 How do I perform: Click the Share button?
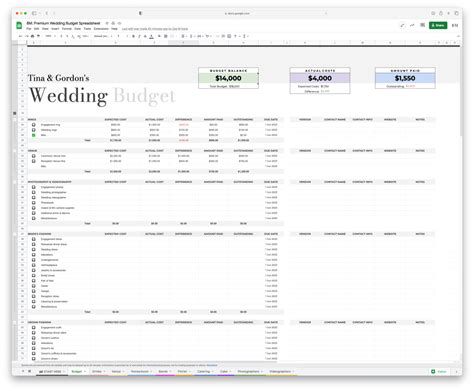[438, 25]
